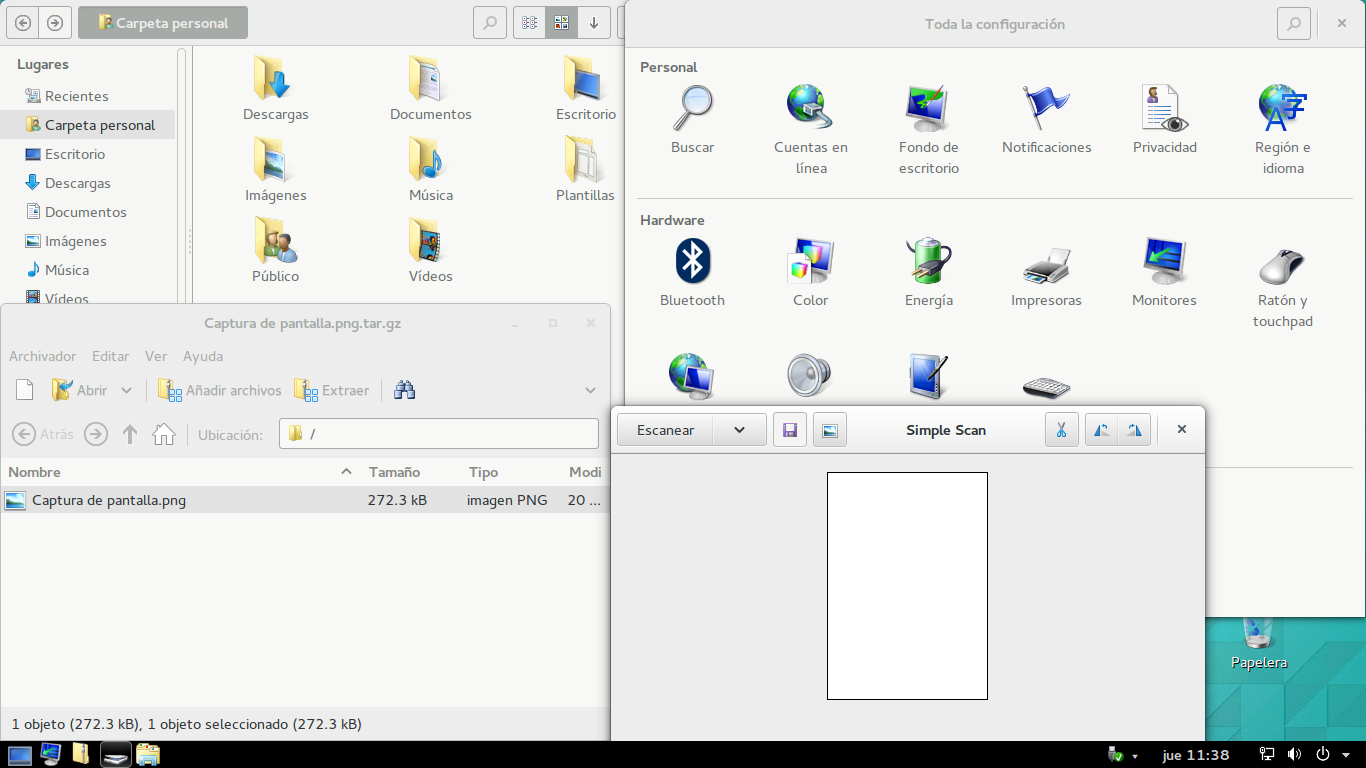This screenshot has width=1366, height=768.
Task: Open the Descargas folder icon
Action: [275, 88]
